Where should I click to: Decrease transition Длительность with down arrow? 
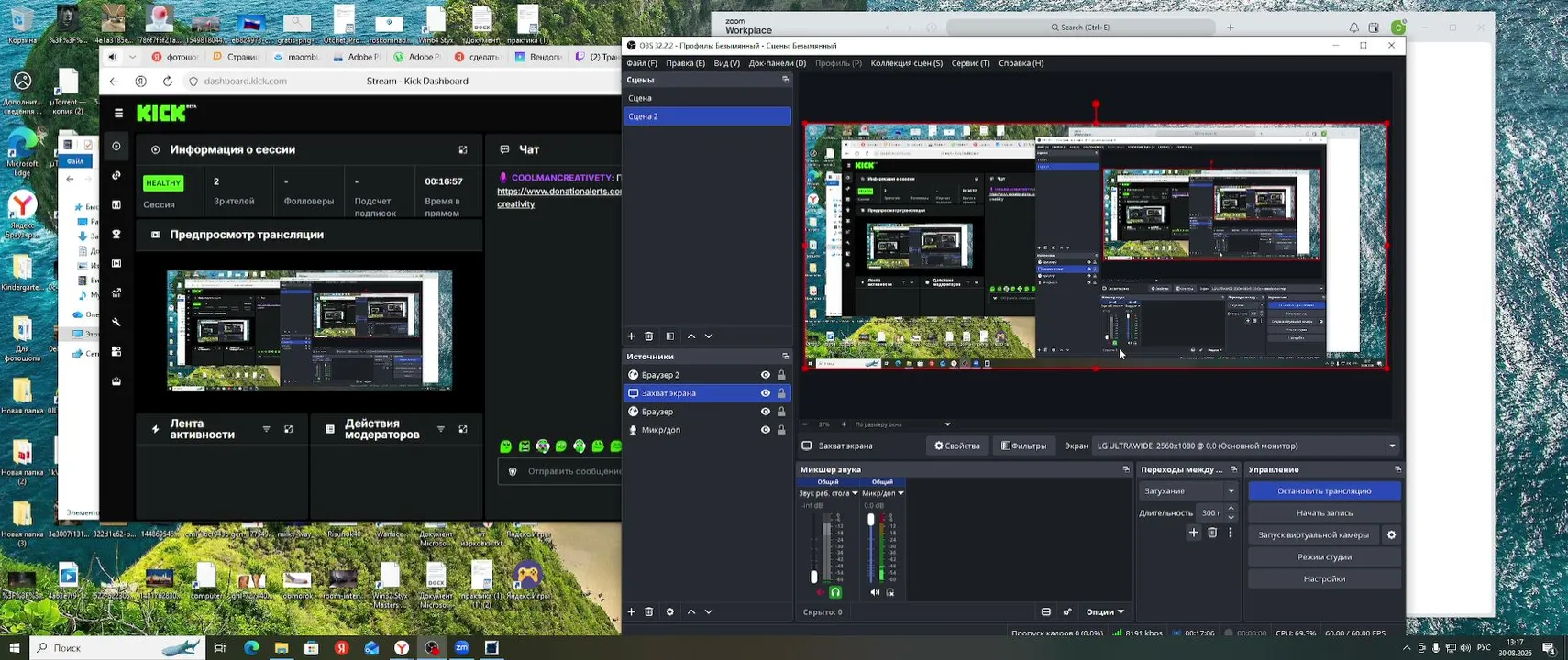[1231, 517]
